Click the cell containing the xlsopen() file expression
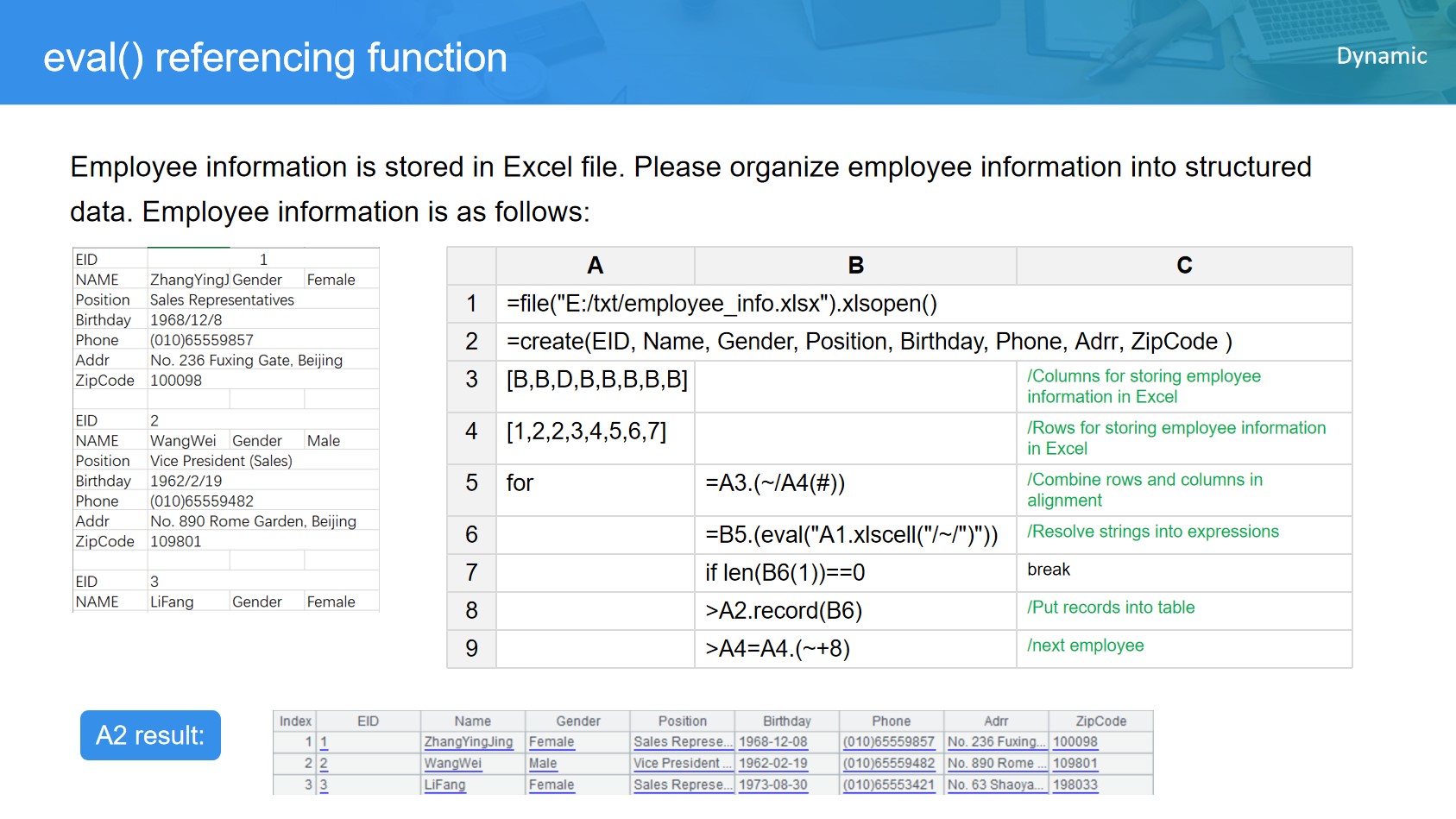Screen dimensions: 1456x819 coord(722,304)
